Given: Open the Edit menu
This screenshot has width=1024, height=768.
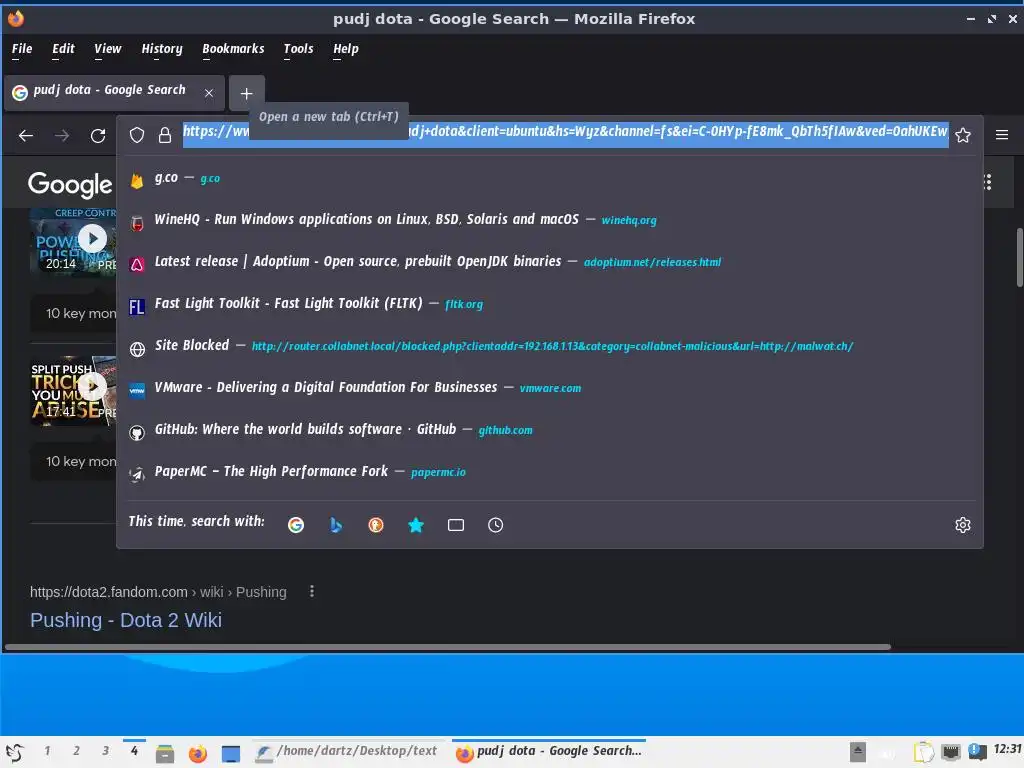Looking at the screenshot, I should [x=63, y=49].
